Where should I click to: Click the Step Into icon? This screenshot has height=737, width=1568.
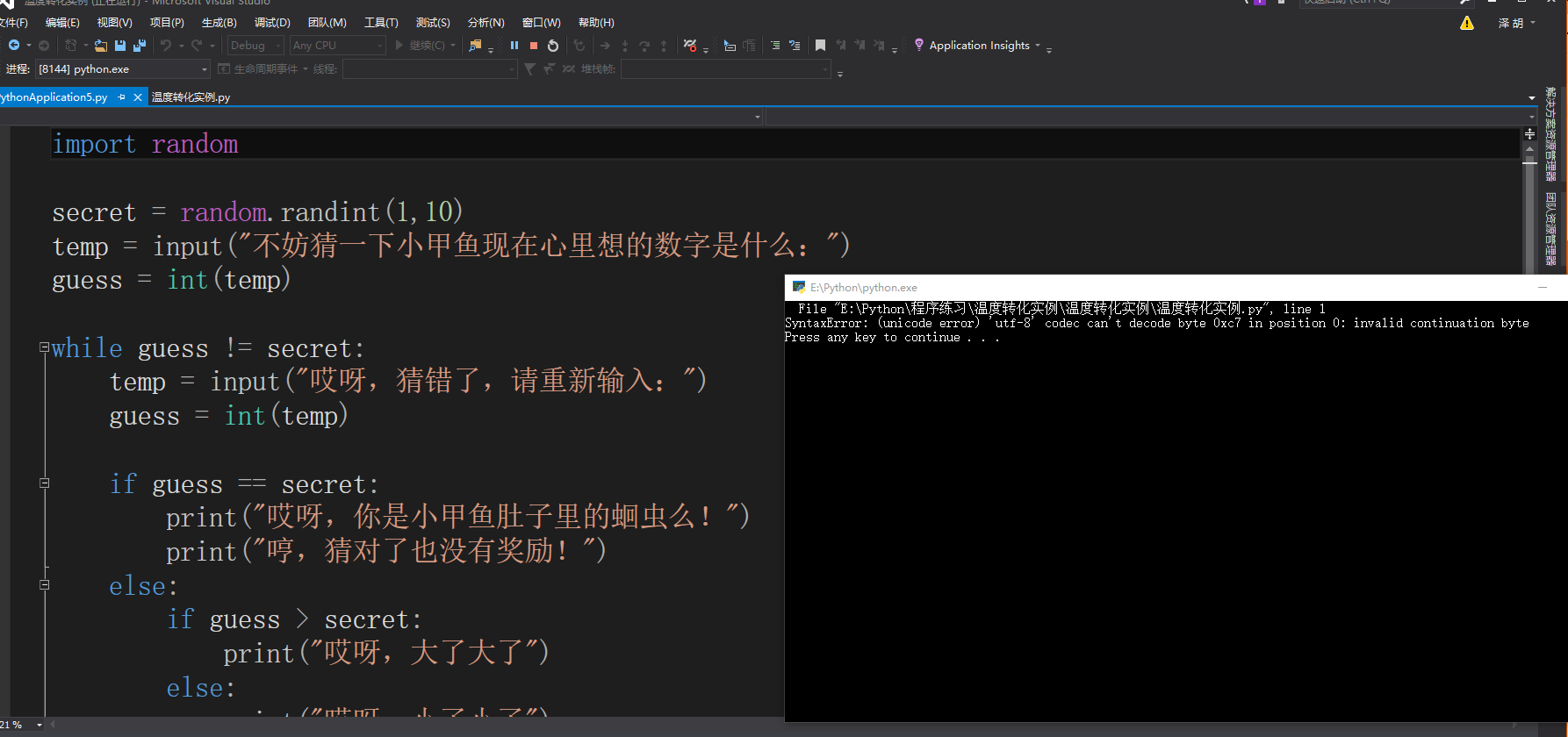coord(625,46)
